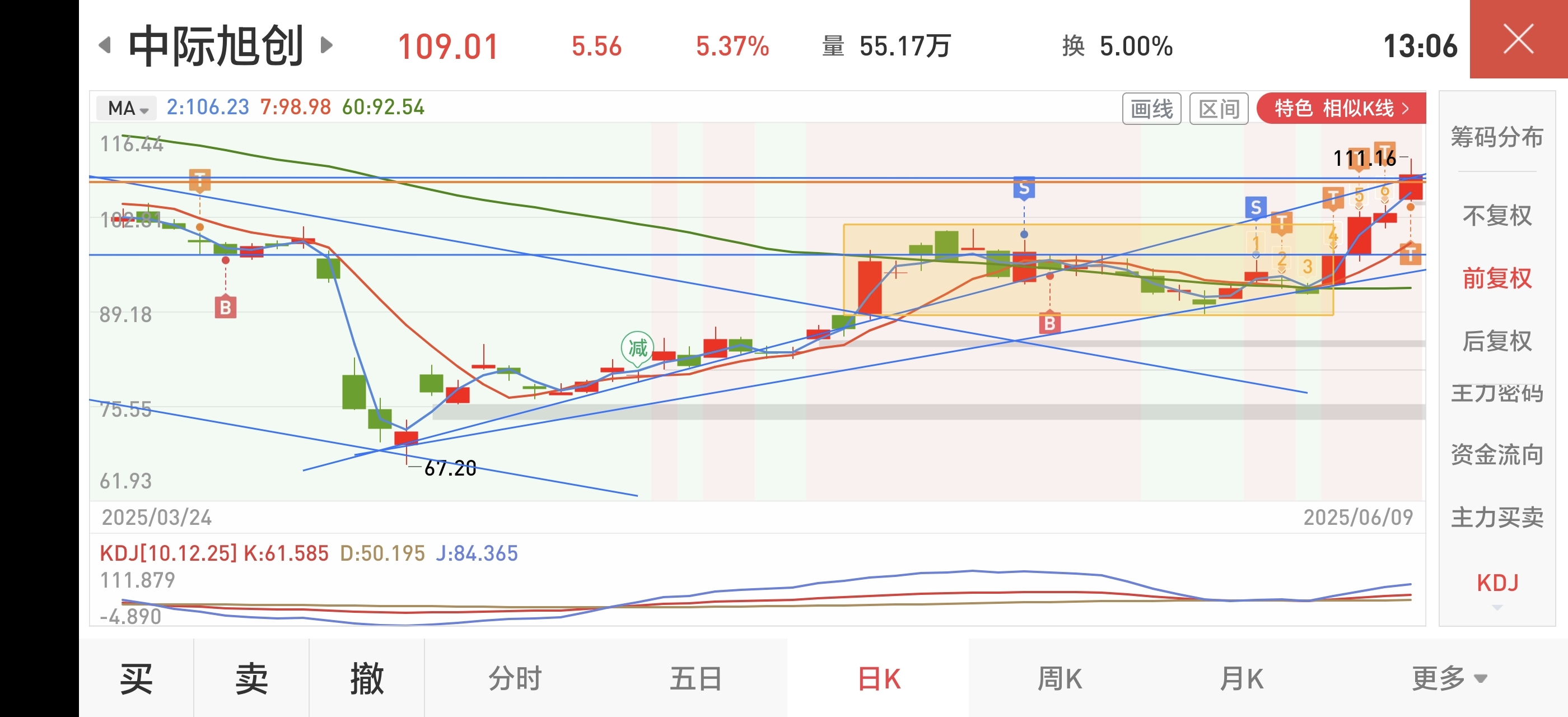Tap the 2025/06/09 end date
The image size is (1568, 717).
point(1358,518)
